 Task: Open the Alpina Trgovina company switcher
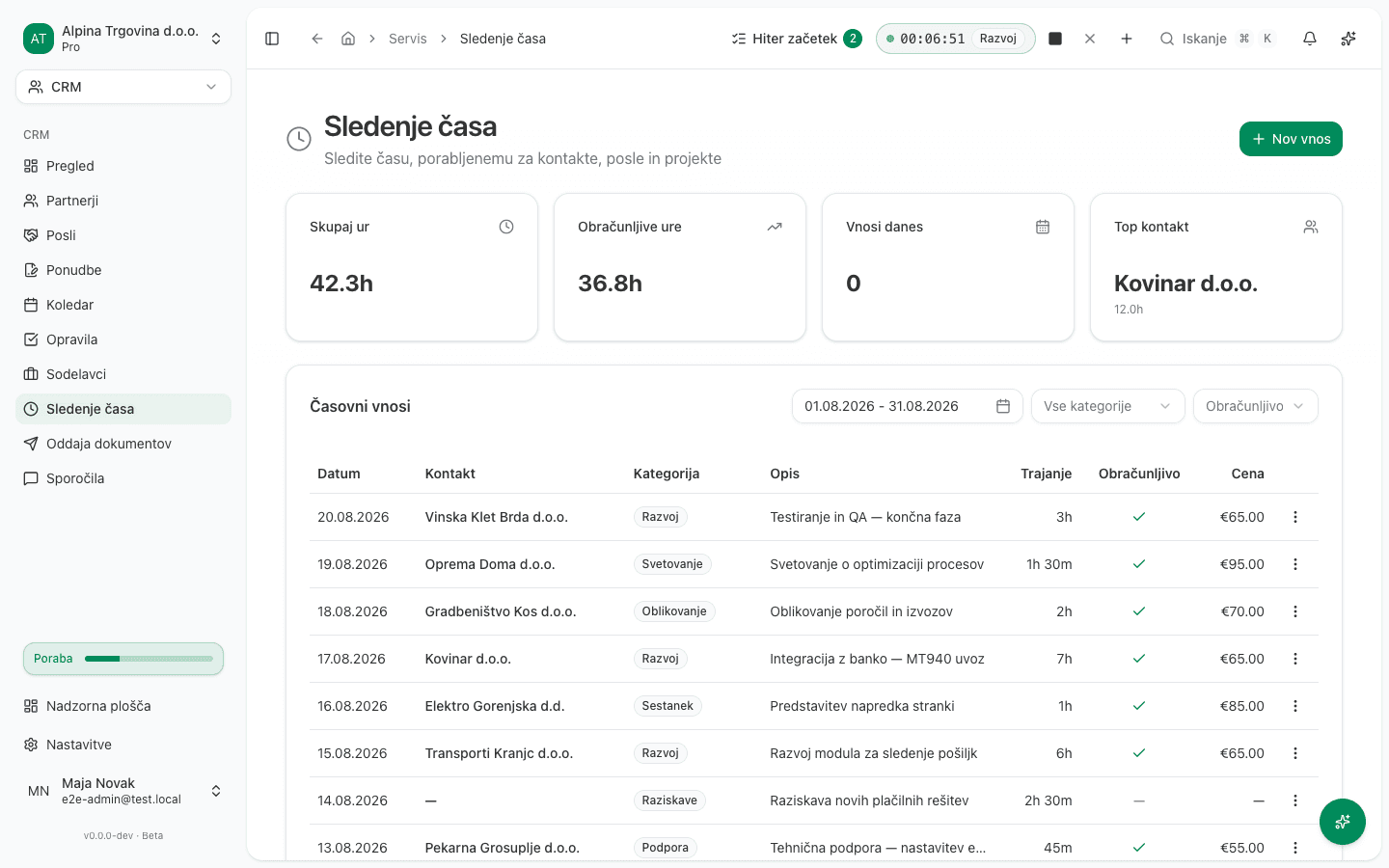click(123, 39)
